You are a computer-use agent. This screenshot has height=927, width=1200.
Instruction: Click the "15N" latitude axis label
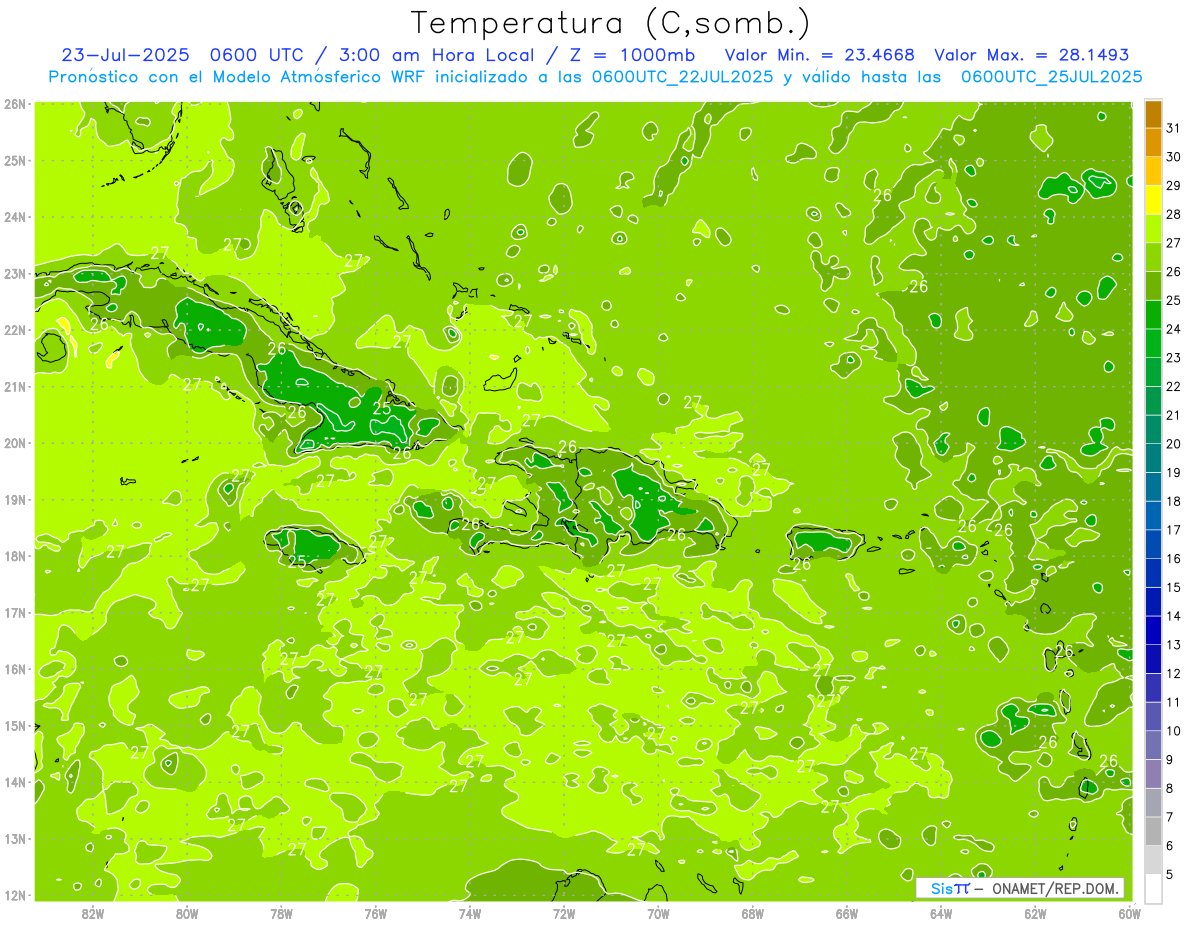click(x=14, y=725)
